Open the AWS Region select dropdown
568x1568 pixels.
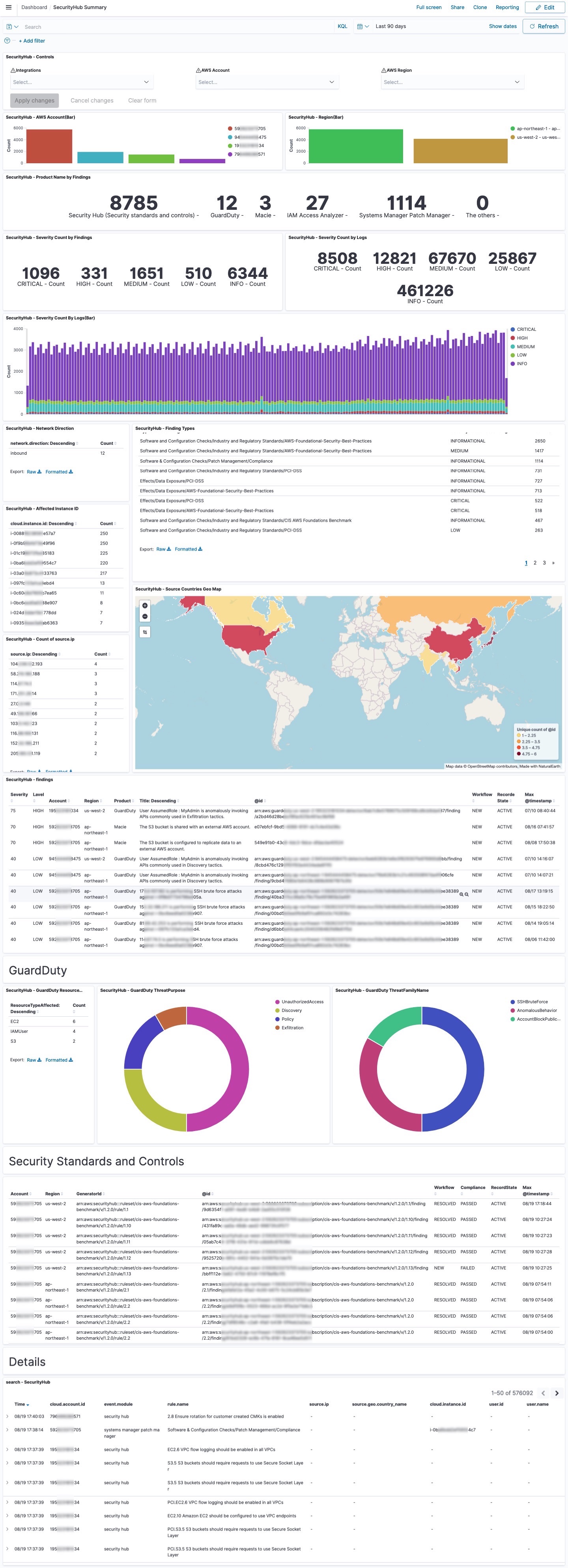click(x=452, y=82)
